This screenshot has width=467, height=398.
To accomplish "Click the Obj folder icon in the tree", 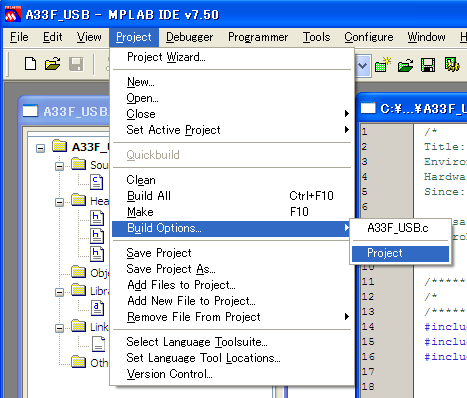I will [79, 272].
